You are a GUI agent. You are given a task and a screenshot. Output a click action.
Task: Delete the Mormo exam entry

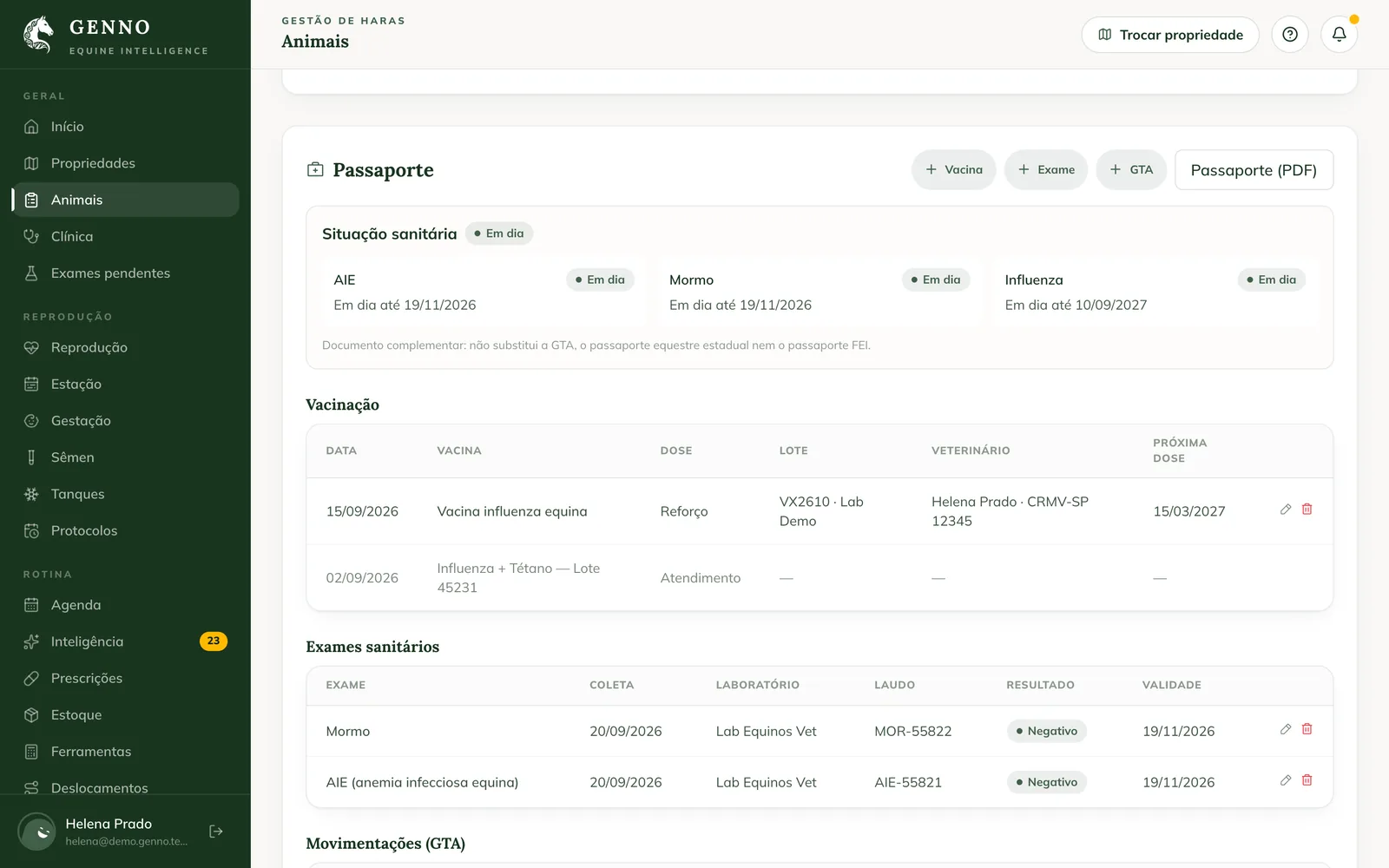1307,729
